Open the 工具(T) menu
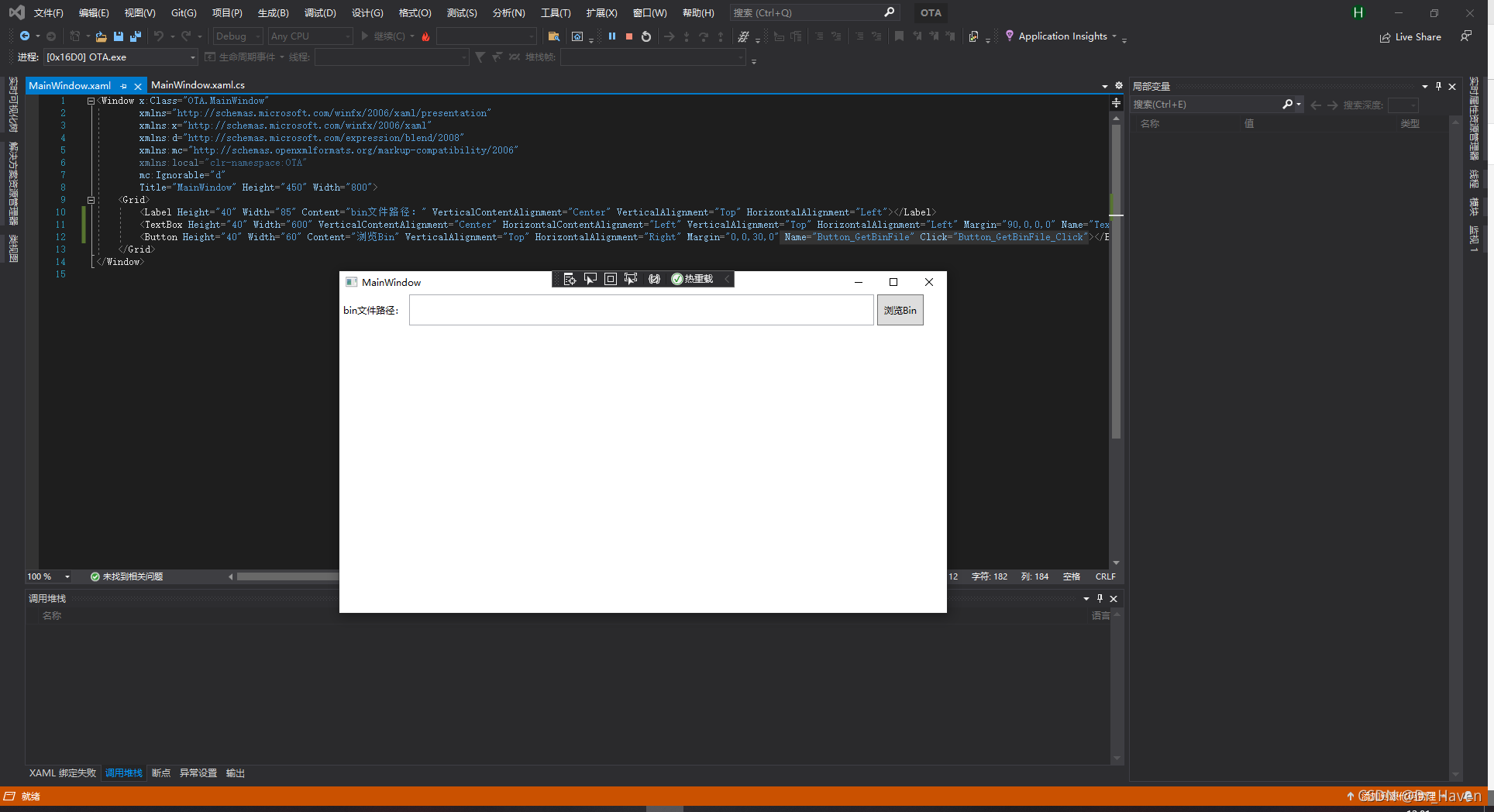 click(x=556, y=13)
